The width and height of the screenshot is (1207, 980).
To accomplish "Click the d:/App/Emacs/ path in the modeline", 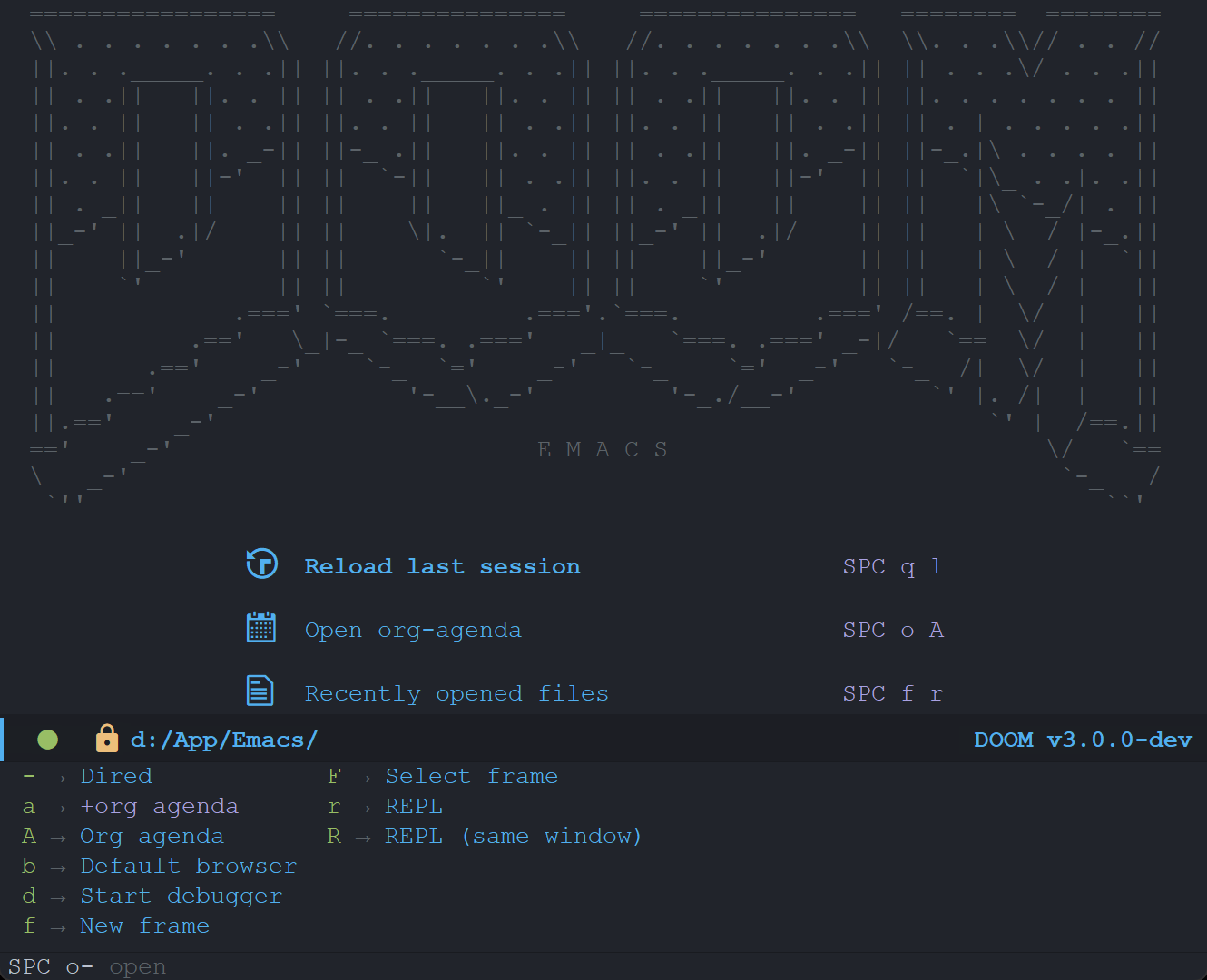I will point(223,739).
